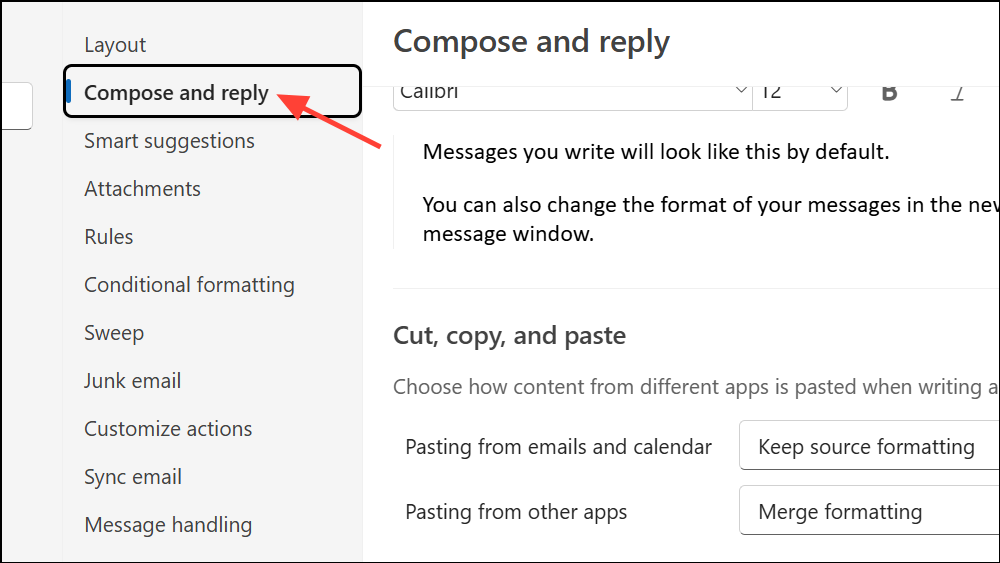1000x563 pixels.
Task: Switch to Conditional formatting settings
Action: pyautogui.click(x=189, y=285)
